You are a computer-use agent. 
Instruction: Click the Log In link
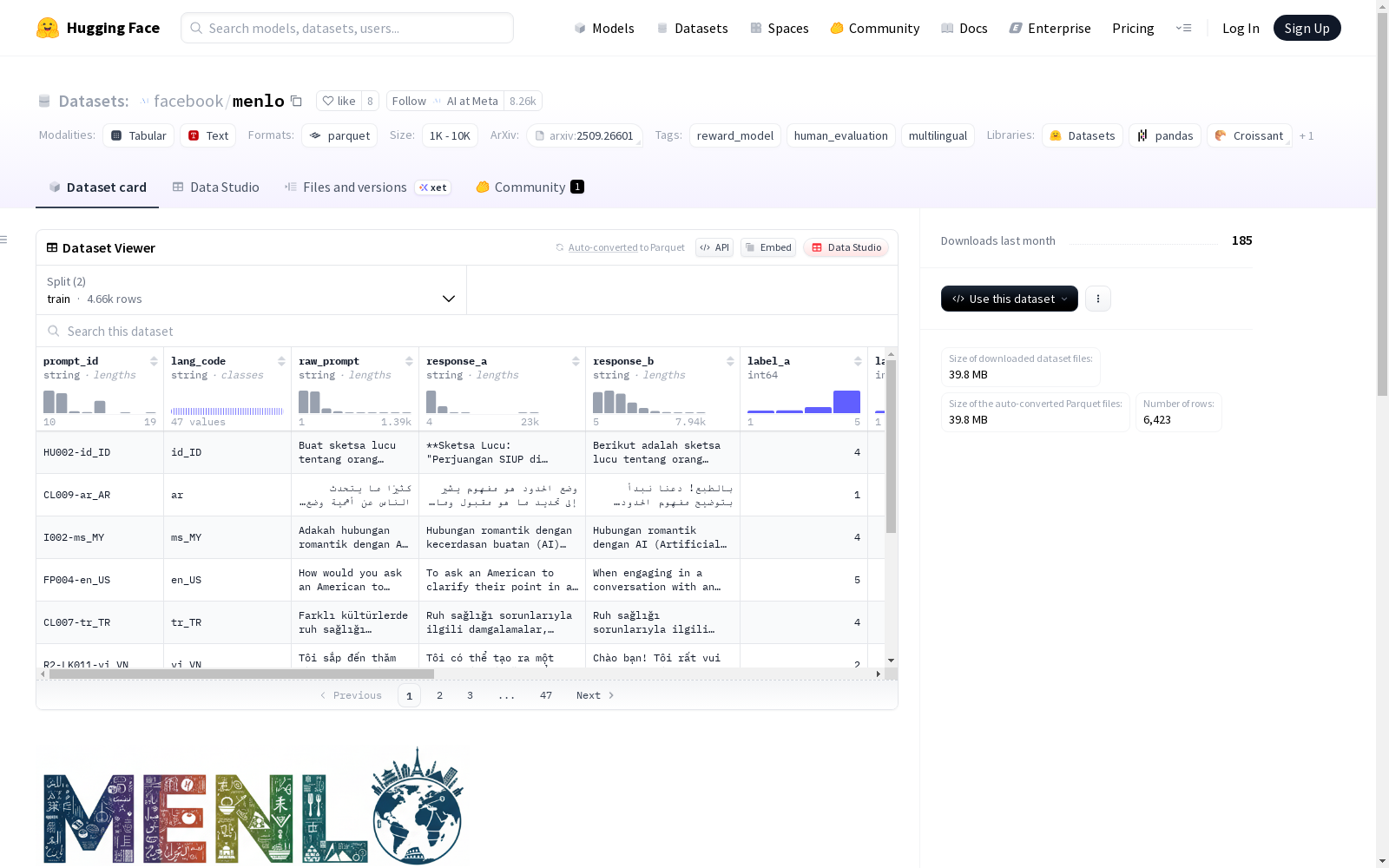point(1241,28)
